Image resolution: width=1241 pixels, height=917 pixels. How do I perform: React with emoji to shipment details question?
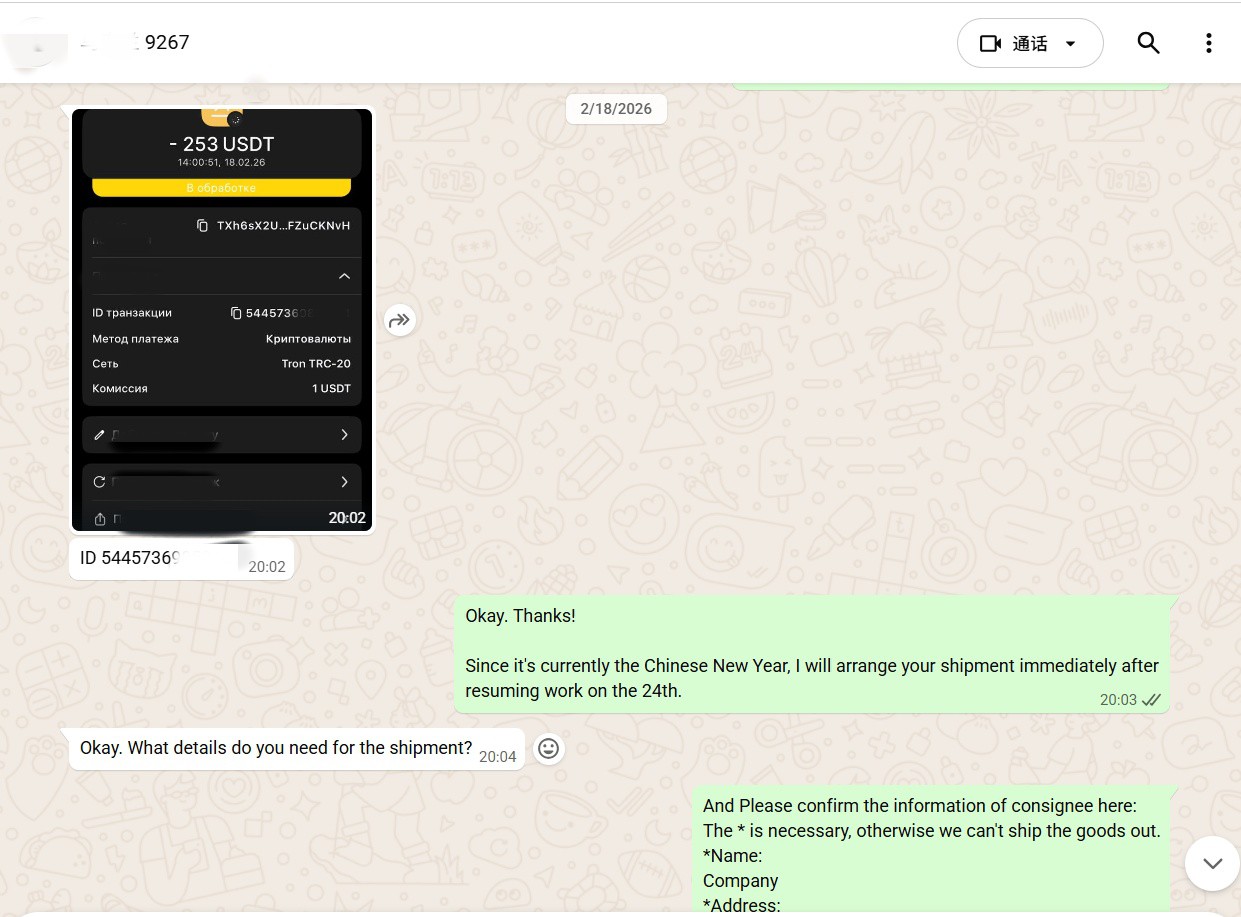(x=548, y=748)
